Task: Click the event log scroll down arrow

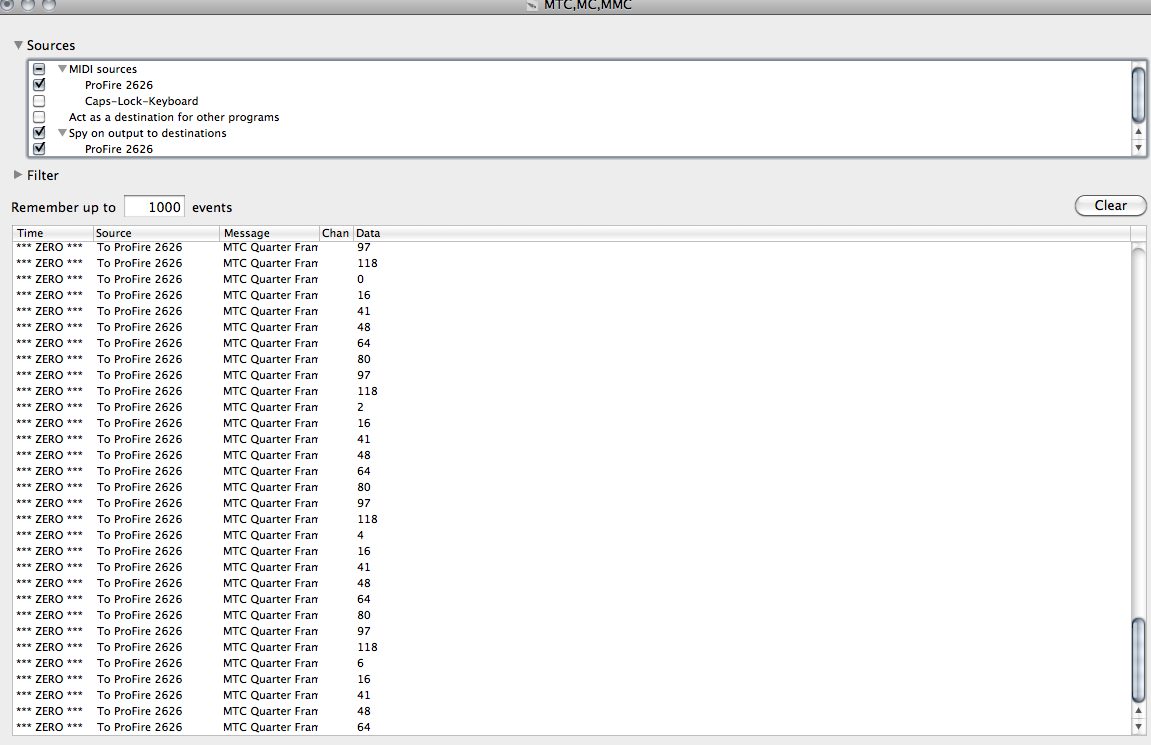Action: click(1139, 727)
